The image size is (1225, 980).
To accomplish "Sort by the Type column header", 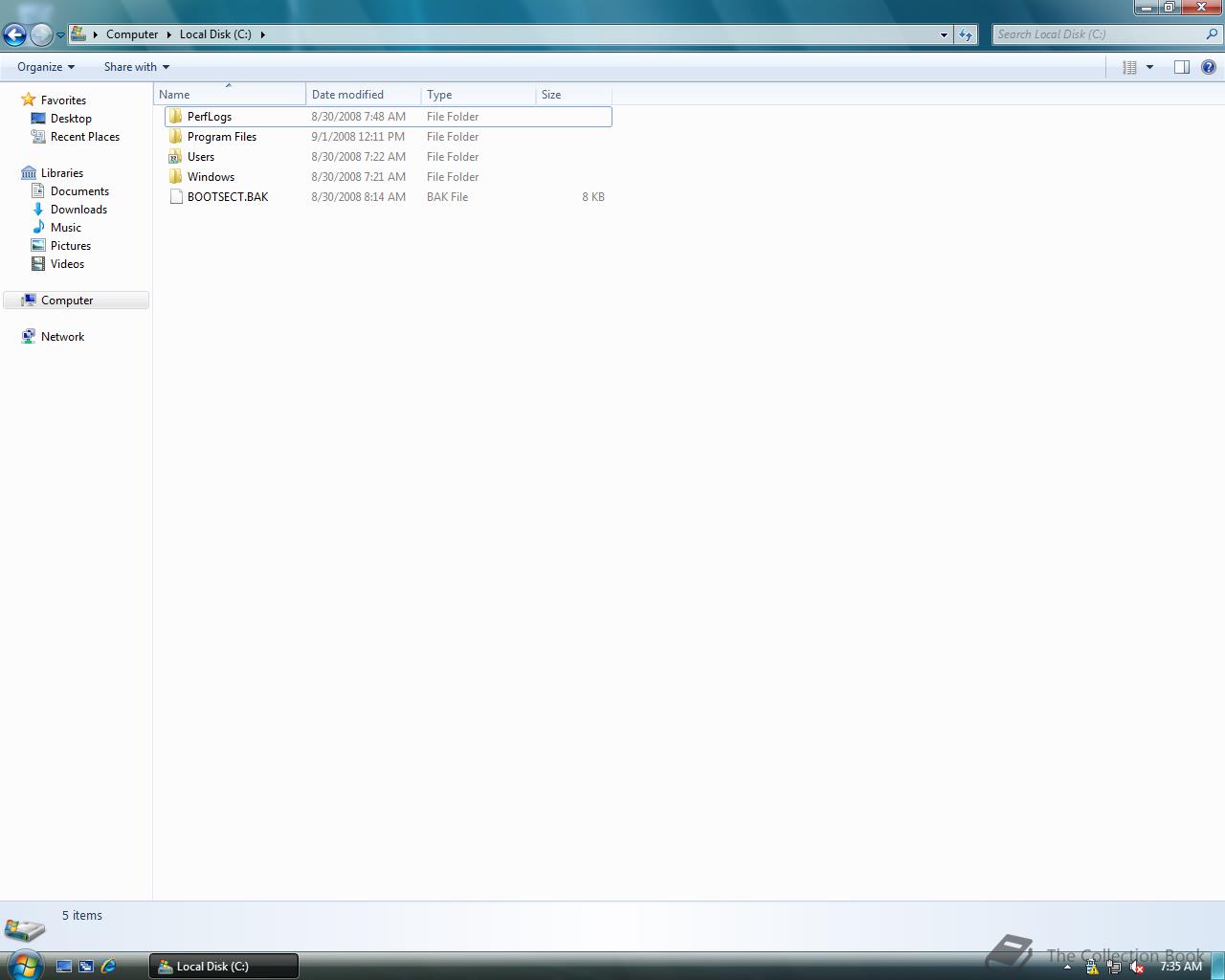I will coord(479,94).
